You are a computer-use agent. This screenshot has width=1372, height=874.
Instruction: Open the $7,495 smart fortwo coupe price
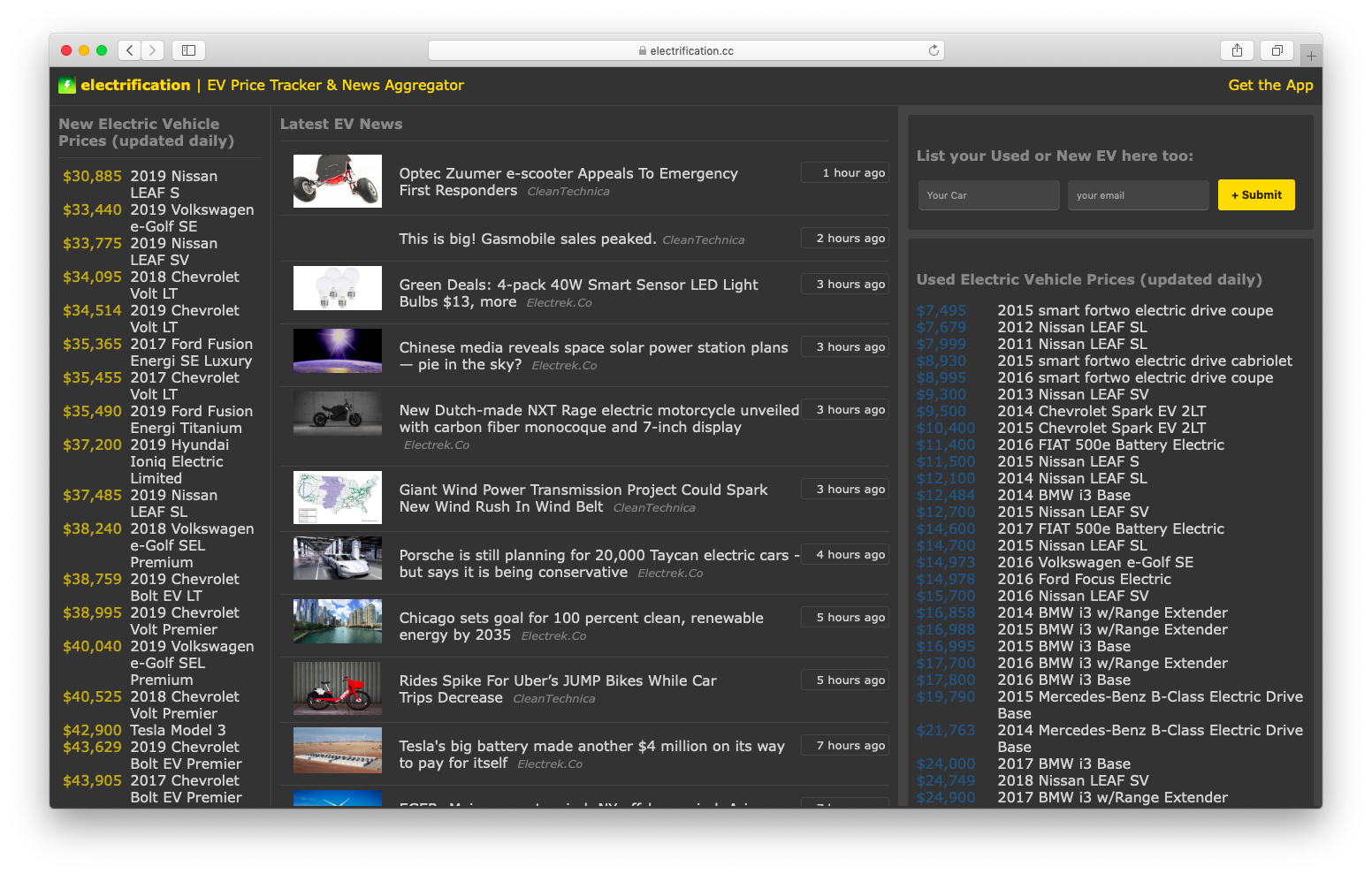[941, 310]
